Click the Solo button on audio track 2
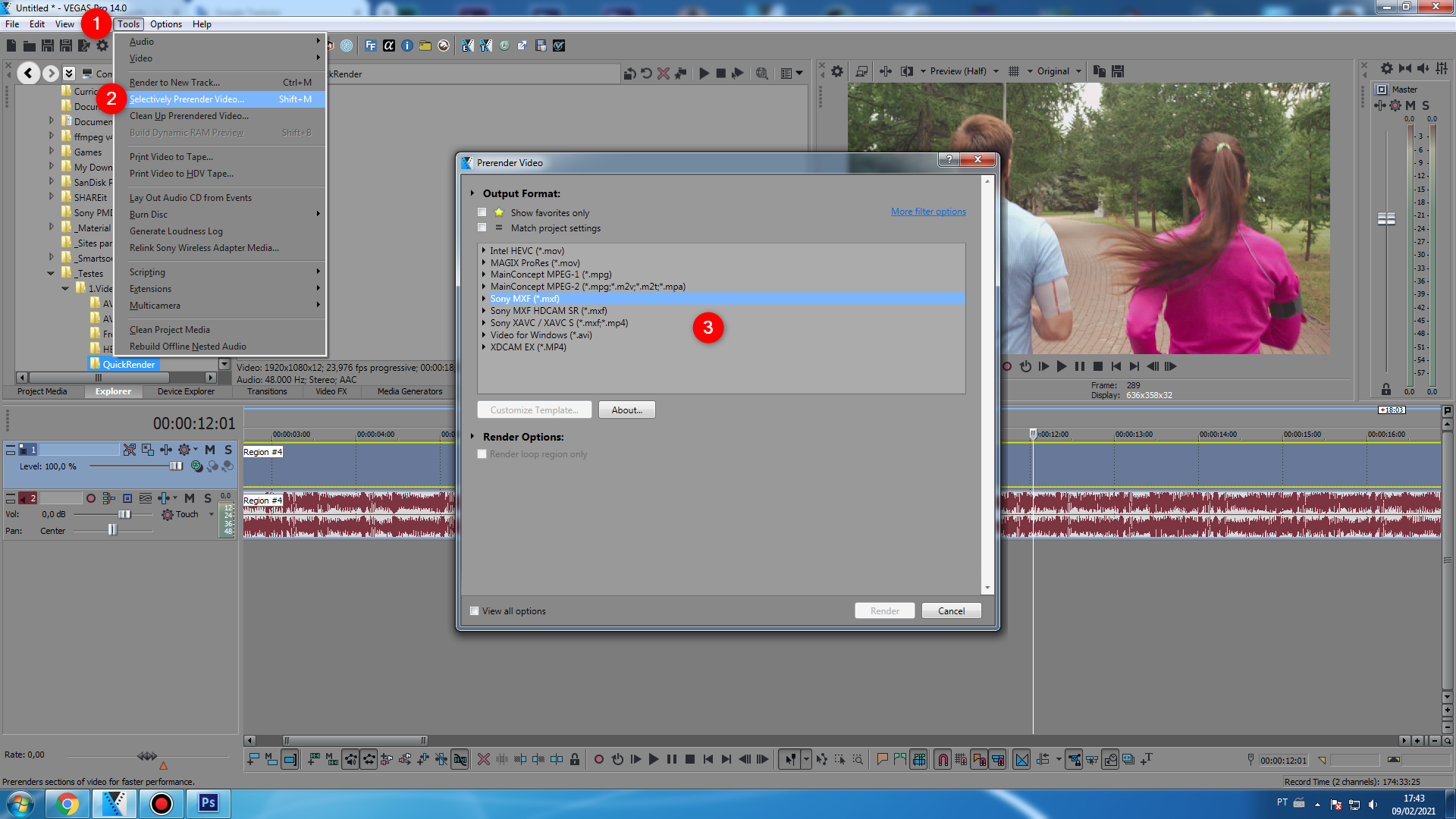The height and width of the screenshot is (819, 1456). (208, 498)
